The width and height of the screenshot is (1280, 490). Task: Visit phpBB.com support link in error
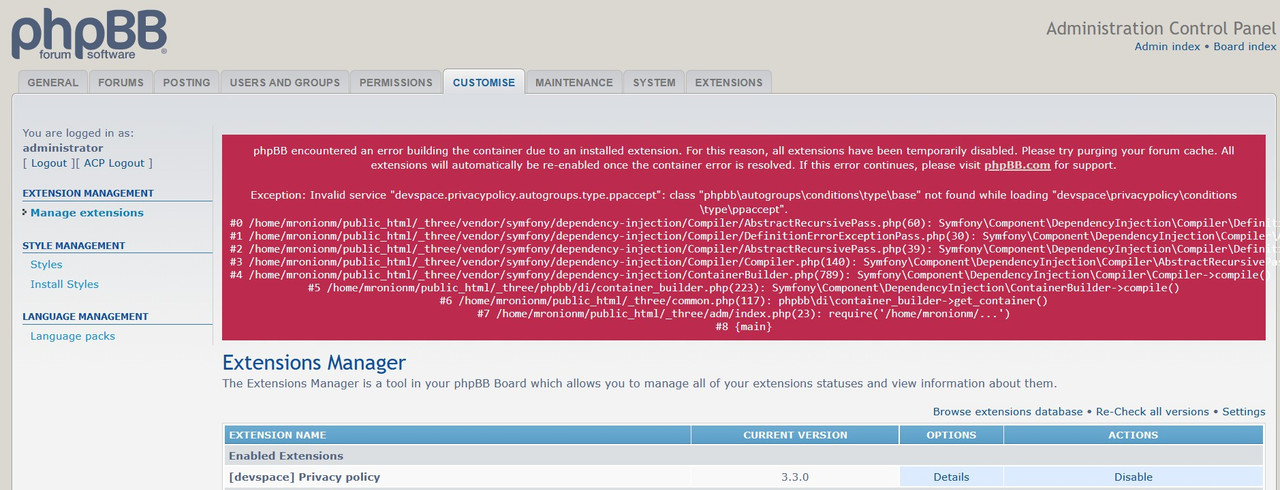coord(1017,165)
